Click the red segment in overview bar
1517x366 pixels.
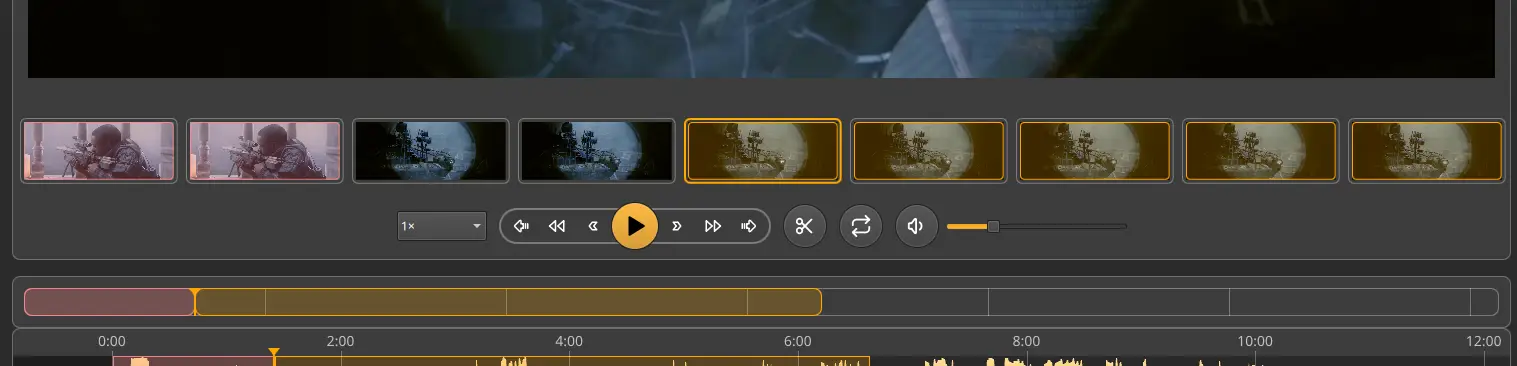coord(109,302)
